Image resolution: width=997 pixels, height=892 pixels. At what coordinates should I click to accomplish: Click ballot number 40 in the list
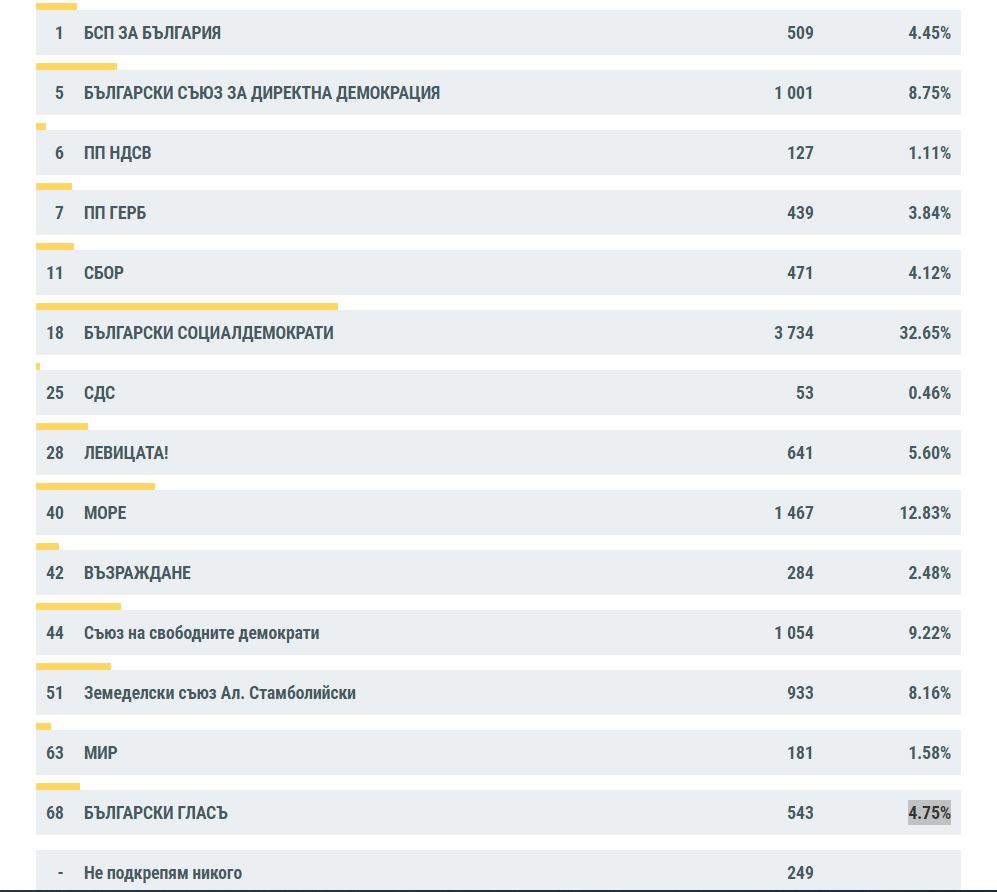click(55, 512)
